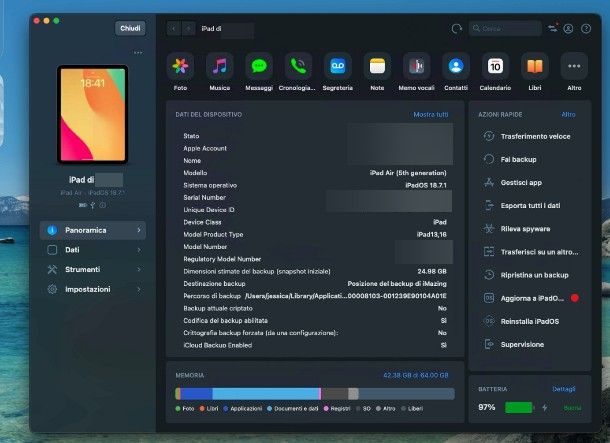Click the Chiudi button

[x=130, y=29]
